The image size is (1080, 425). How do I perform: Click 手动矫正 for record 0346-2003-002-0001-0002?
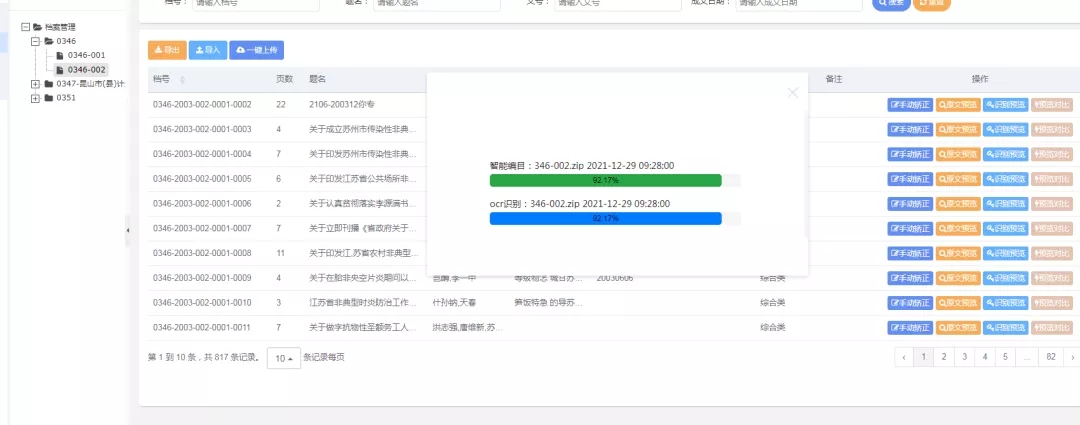(x=909, y=104)
